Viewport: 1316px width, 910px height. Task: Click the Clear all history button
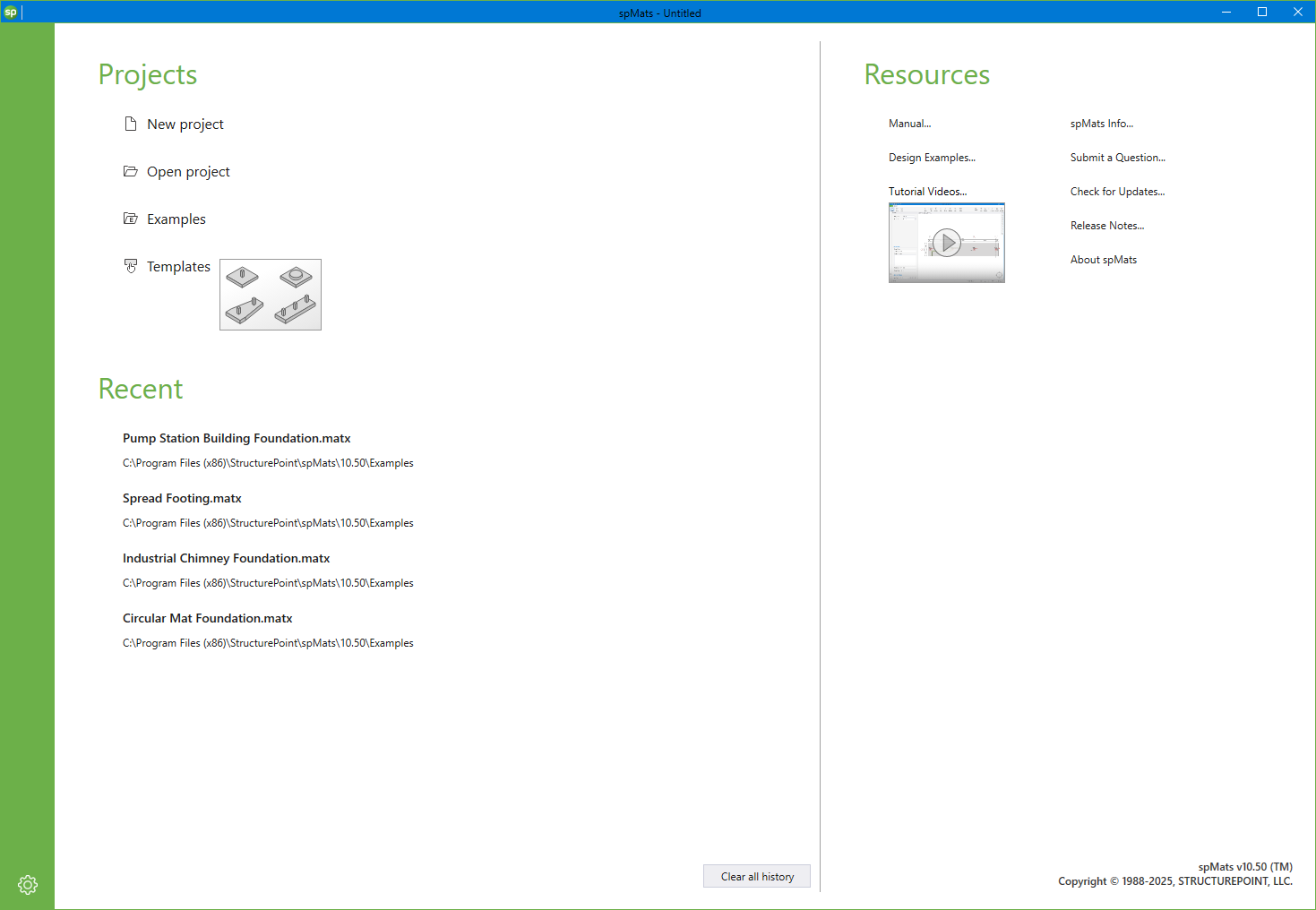tap(756, 876)
